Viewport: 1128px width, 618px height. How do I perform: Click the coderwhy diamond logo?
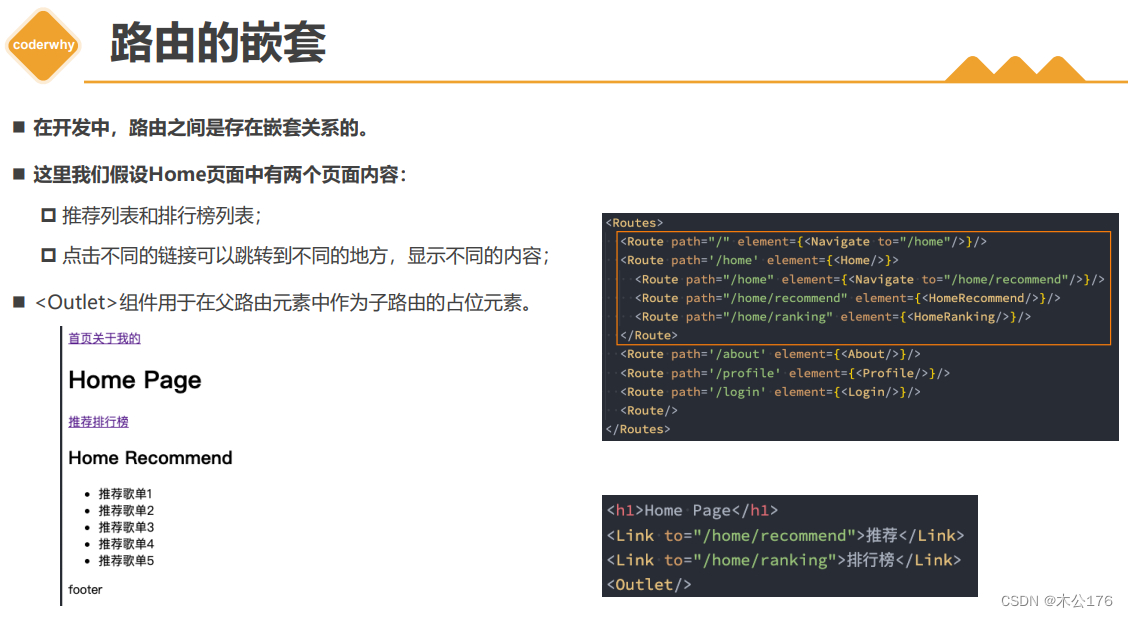42,44
